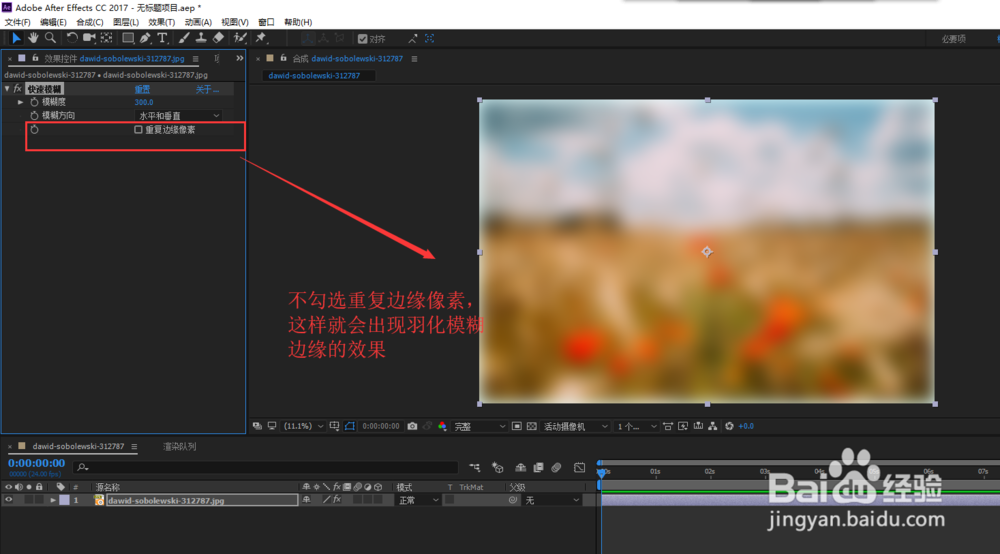
Task: Toggle mask and shape path visibility icon
Action: (x=349, y=426)
